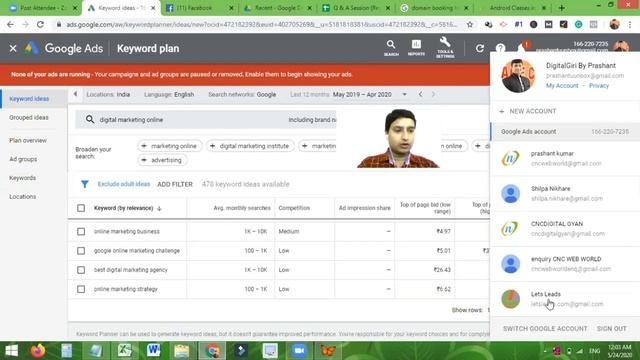
Task: Click SWITCH GOOGLE ACCOUNT button
Action: click(545, 329)
